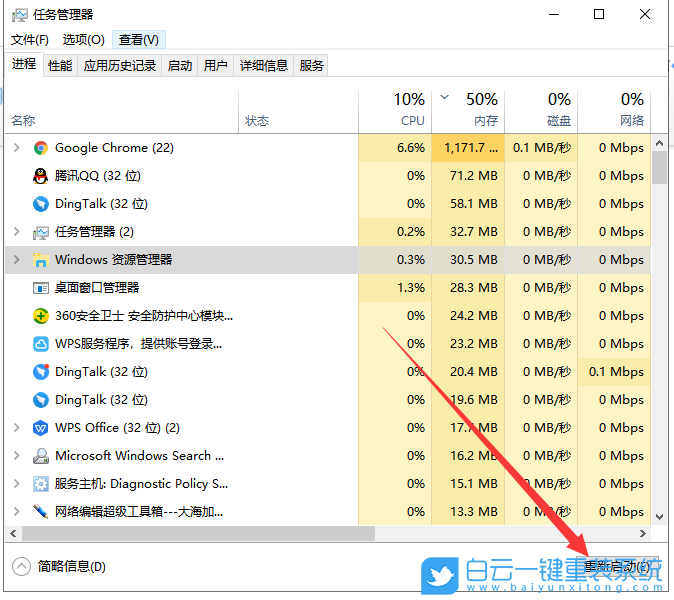Select the 桌面窗口管理器 process icon
The image size is (674, 600).
(41, 288)
